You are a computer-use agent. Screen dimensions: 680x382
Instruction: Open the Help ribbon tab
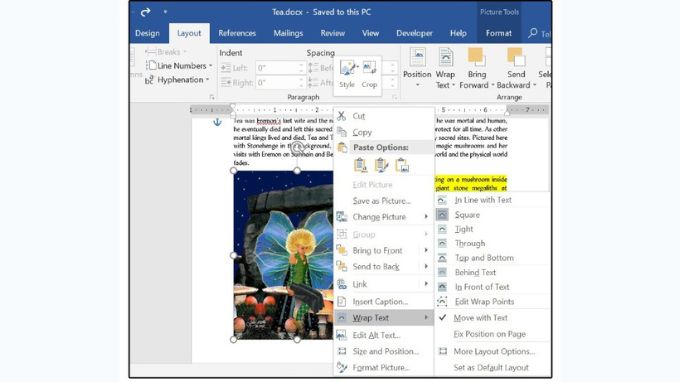[458, 33]
